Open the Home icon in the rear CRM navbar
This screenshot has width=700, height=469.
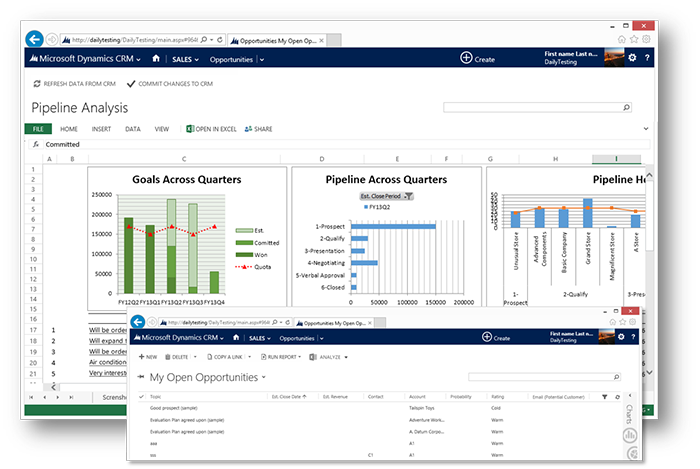click(156, 58)
